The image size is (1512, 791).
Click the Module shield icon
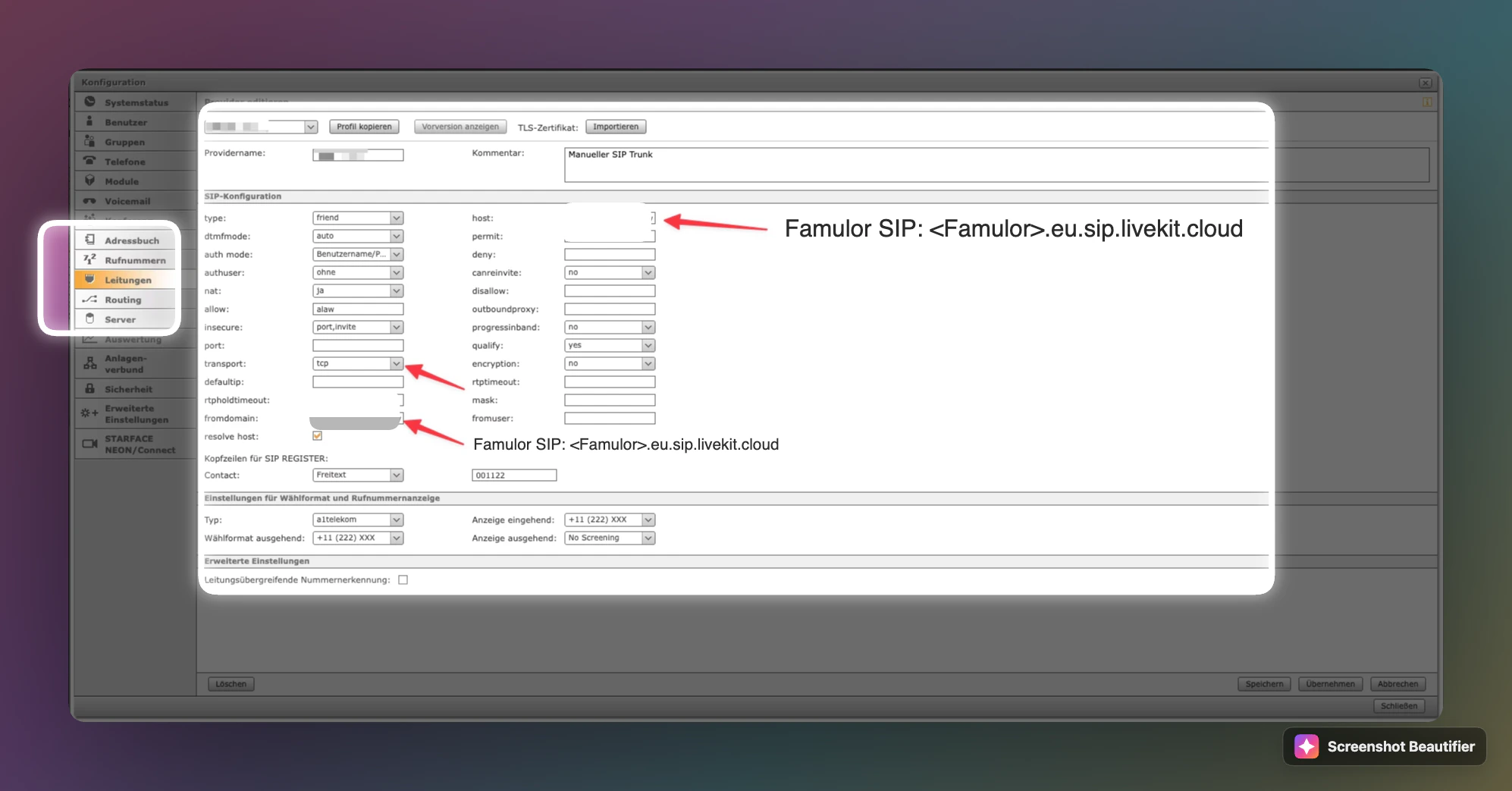coord(89,180)
